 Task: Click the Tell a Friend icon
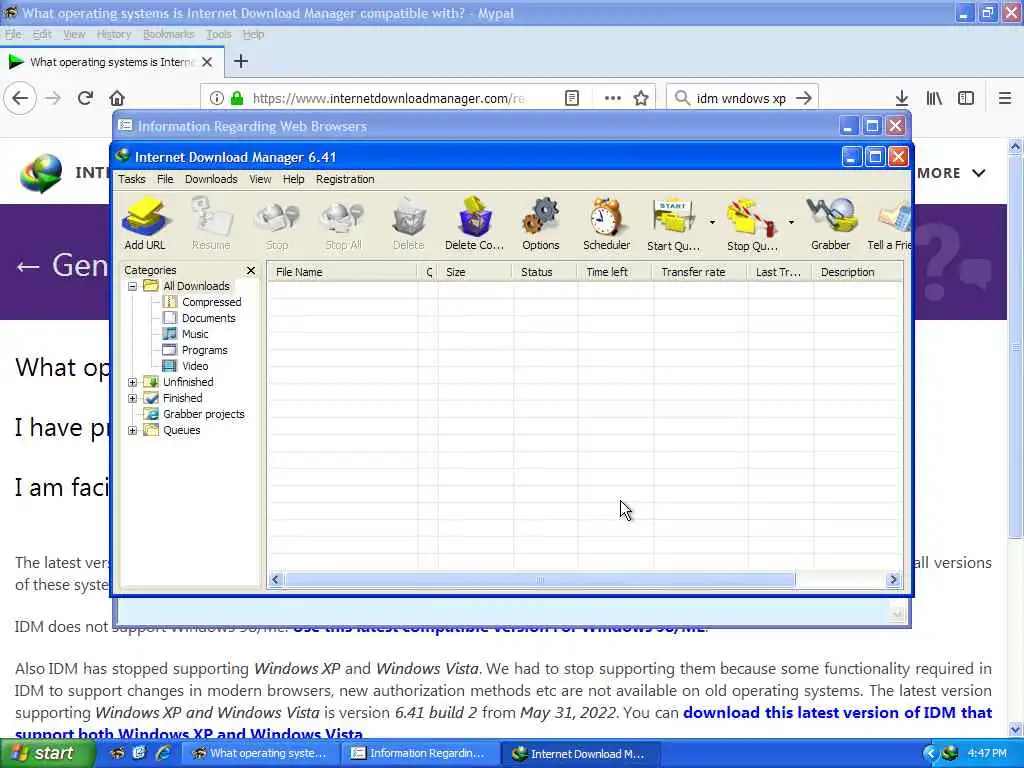pos(889,224)
